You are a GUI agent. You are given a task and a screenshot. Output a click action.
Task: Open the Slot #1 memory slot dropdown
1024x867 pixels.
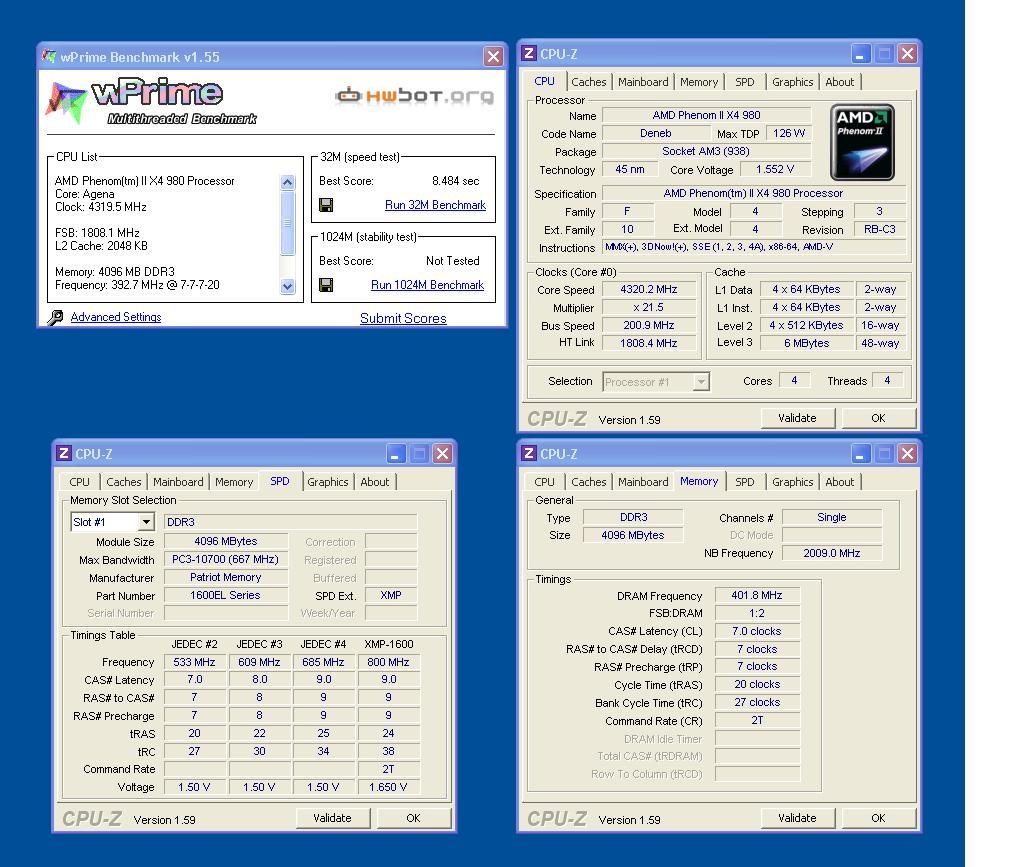click(x=147, y=522)
